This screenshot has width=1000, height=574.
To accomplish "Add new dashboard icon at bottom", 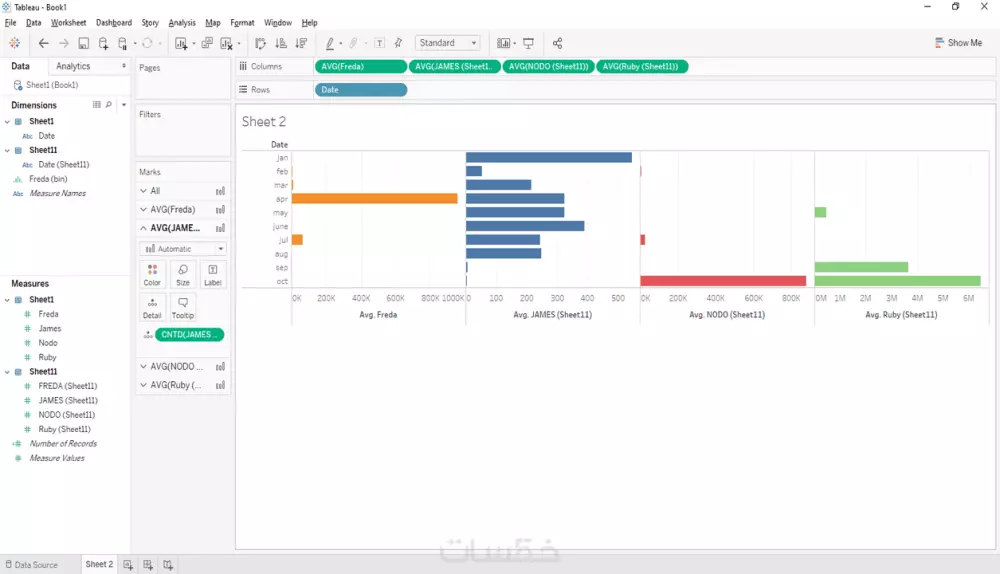I will click(x=148, y=564).
